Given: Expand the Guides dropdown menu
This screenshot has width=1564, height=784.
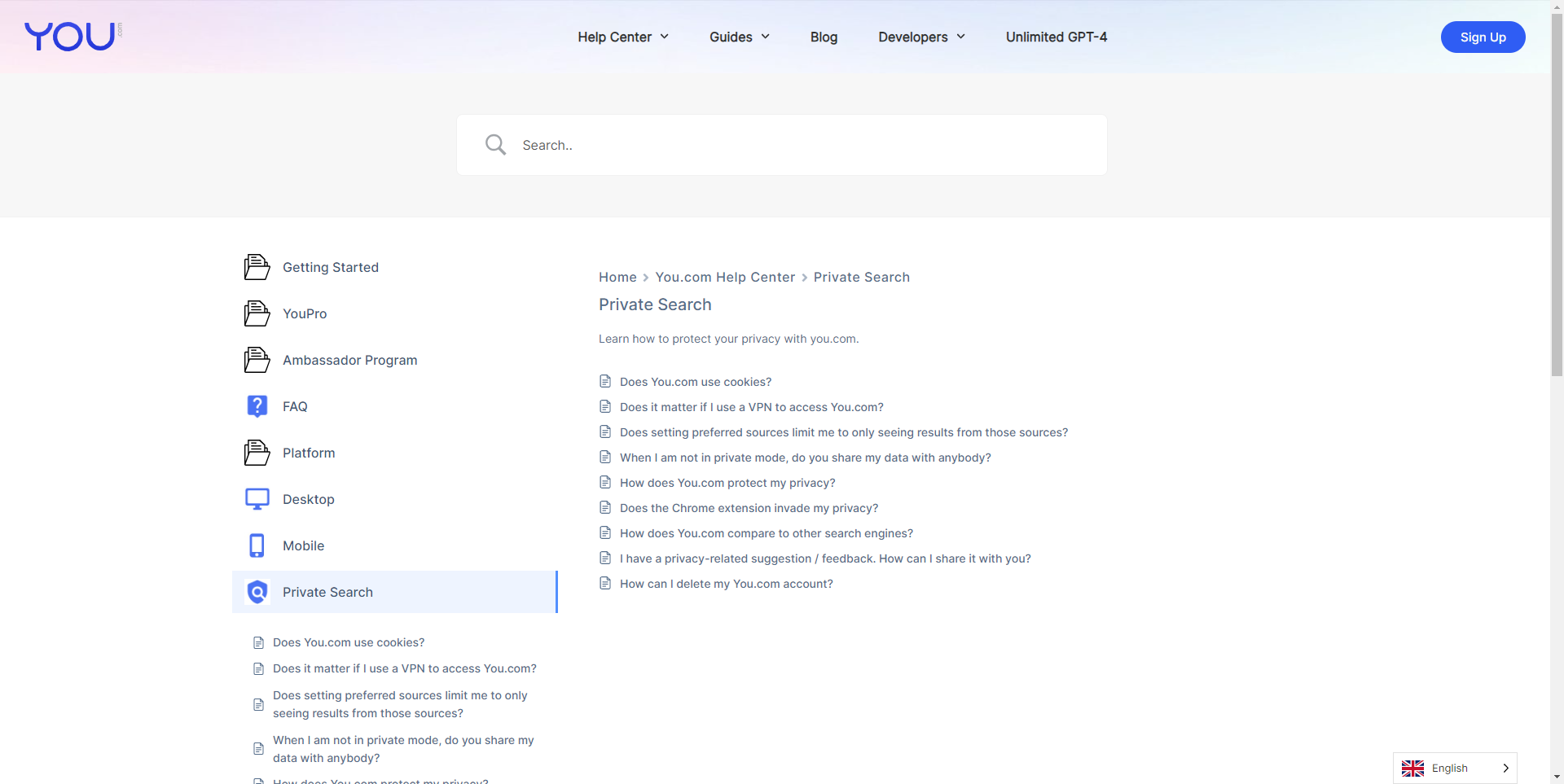Looking at the screenshot, I should click(740, 37).
